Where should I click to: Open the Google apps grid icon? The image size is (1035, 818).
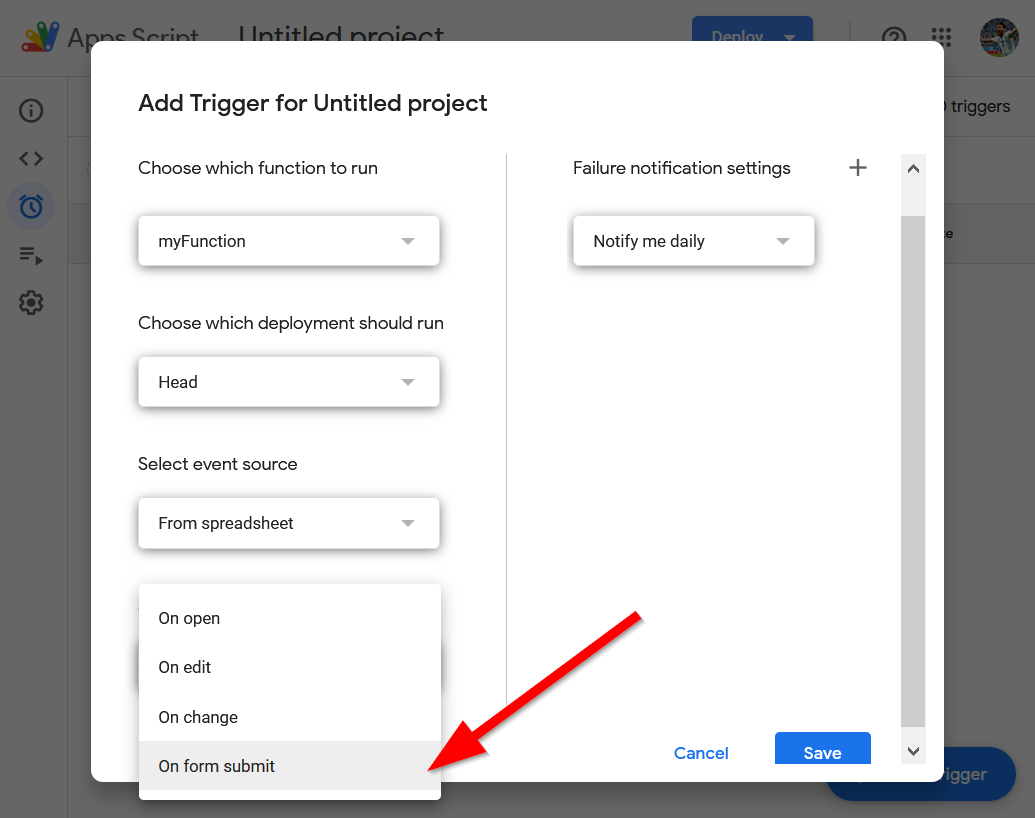click(941, 37)
